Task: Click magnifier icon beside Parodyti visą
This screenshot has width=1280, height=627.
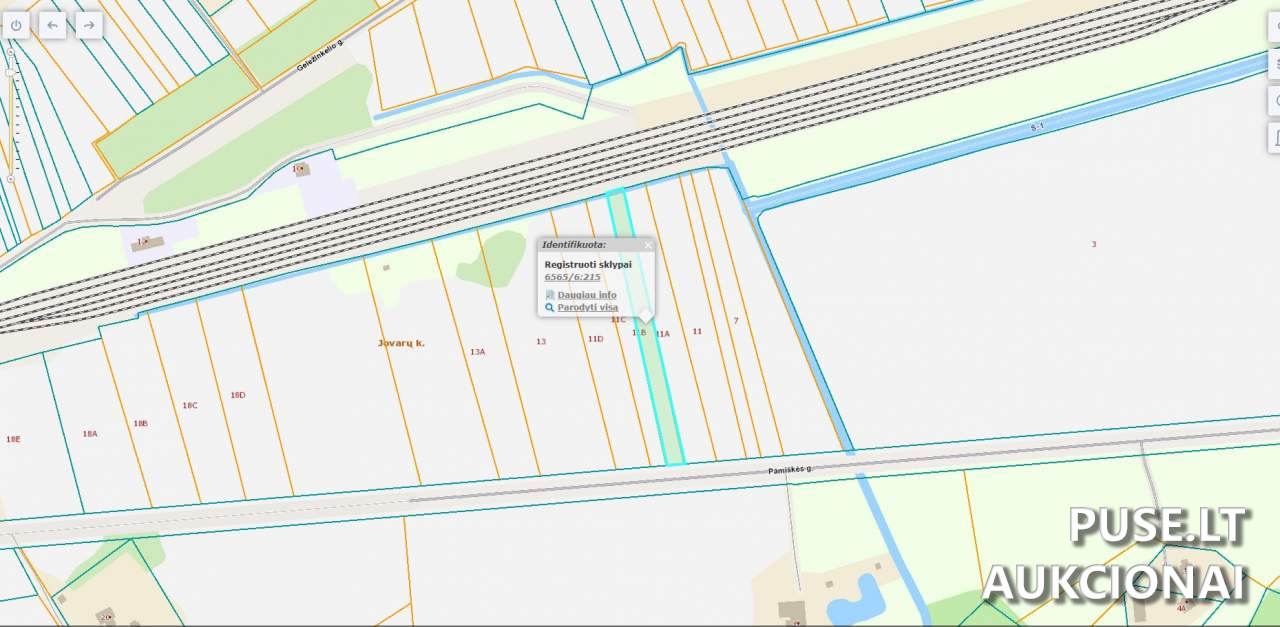Action: click(549, 307)
